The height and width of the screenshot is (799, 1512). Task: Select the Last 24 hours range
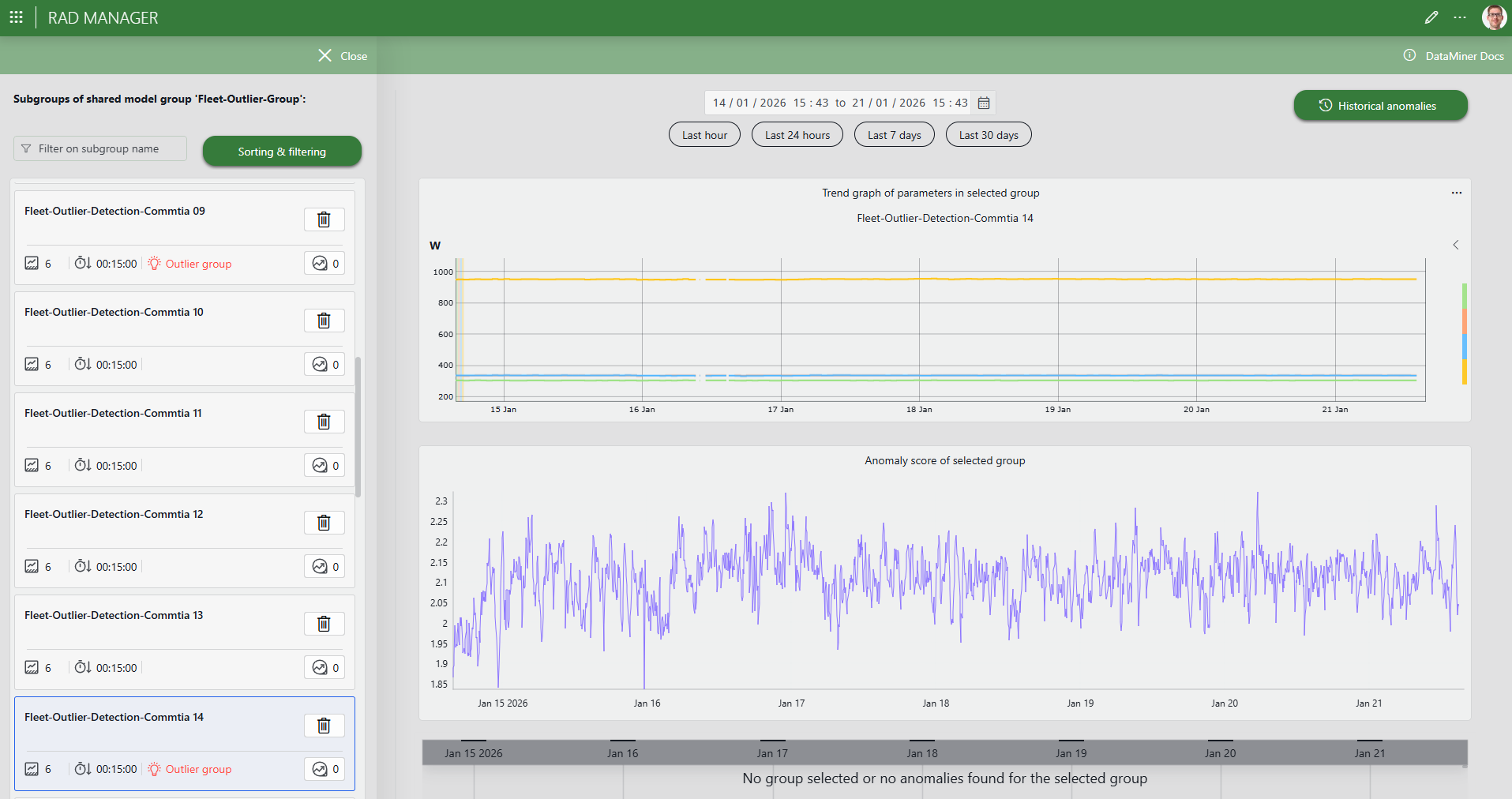tap(797, 135)
